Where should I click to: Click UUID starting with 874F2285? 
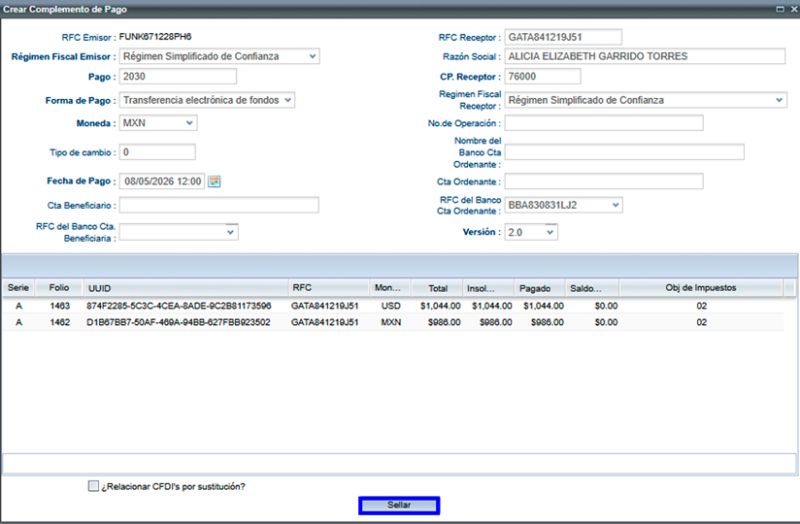(x=179, y=306)
